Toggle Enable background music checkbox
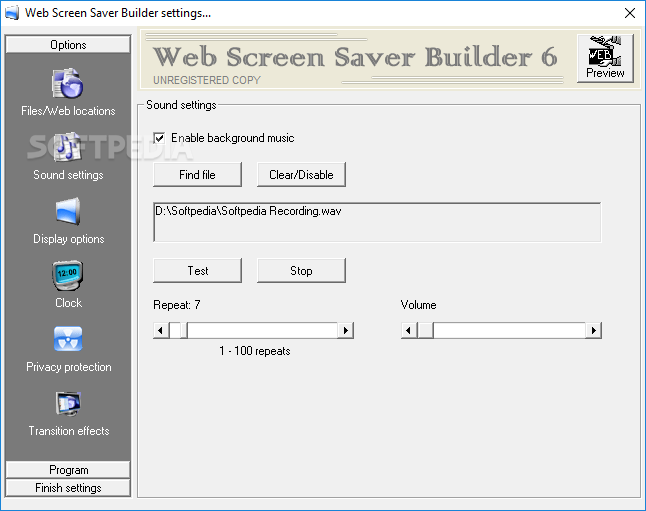Screen dimensions: 646x511 (x=159, y=138)
